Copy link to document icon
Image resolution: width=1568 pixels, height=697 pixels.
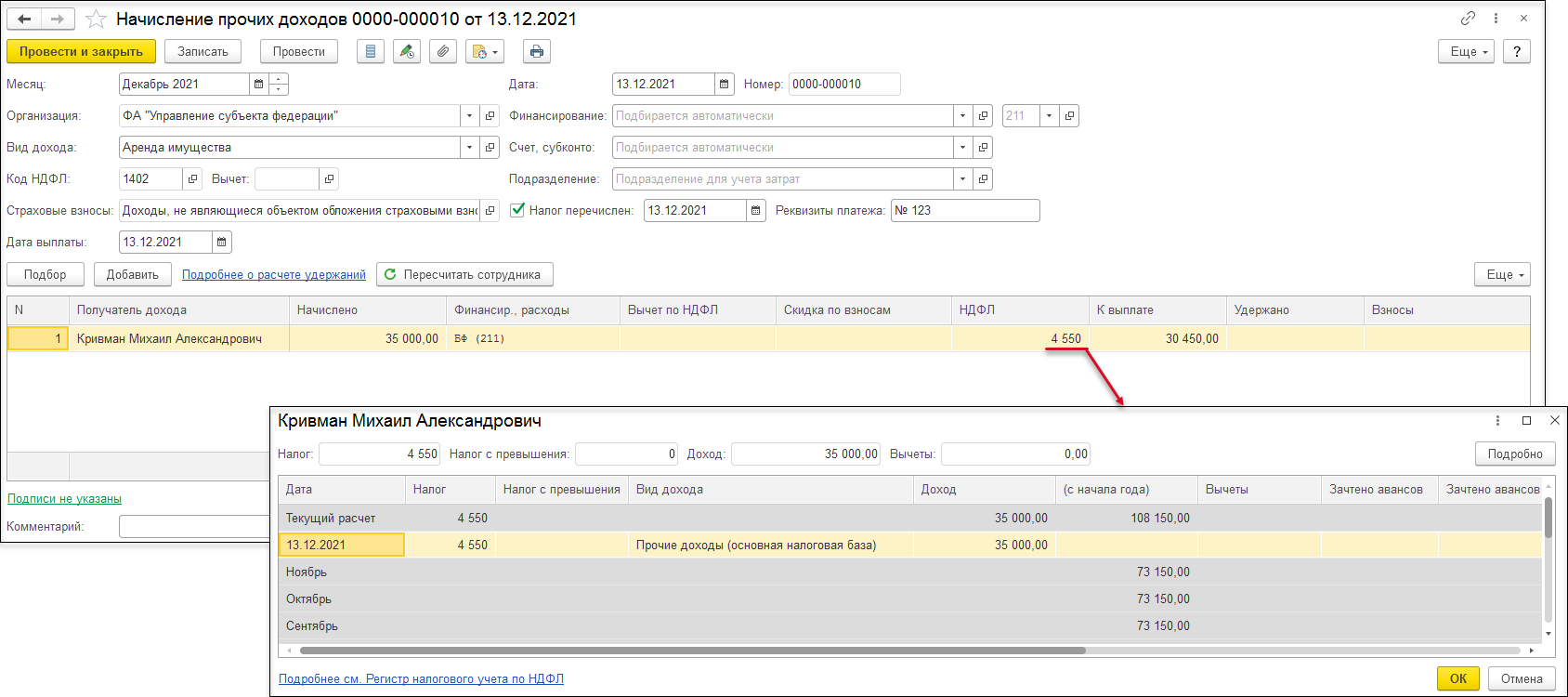pos(1468,19)
